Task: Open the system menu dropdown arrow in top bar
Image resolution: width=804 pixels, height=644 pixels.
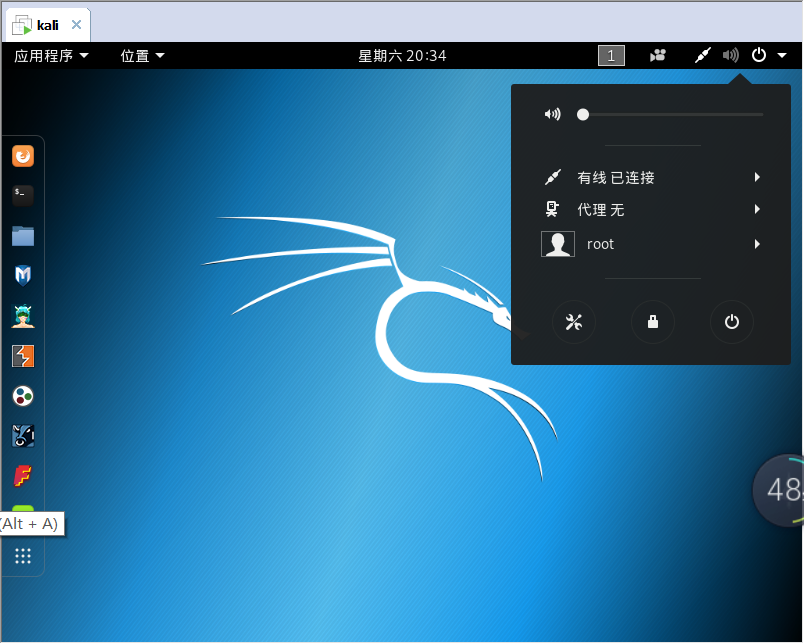Action: [782, 55]
